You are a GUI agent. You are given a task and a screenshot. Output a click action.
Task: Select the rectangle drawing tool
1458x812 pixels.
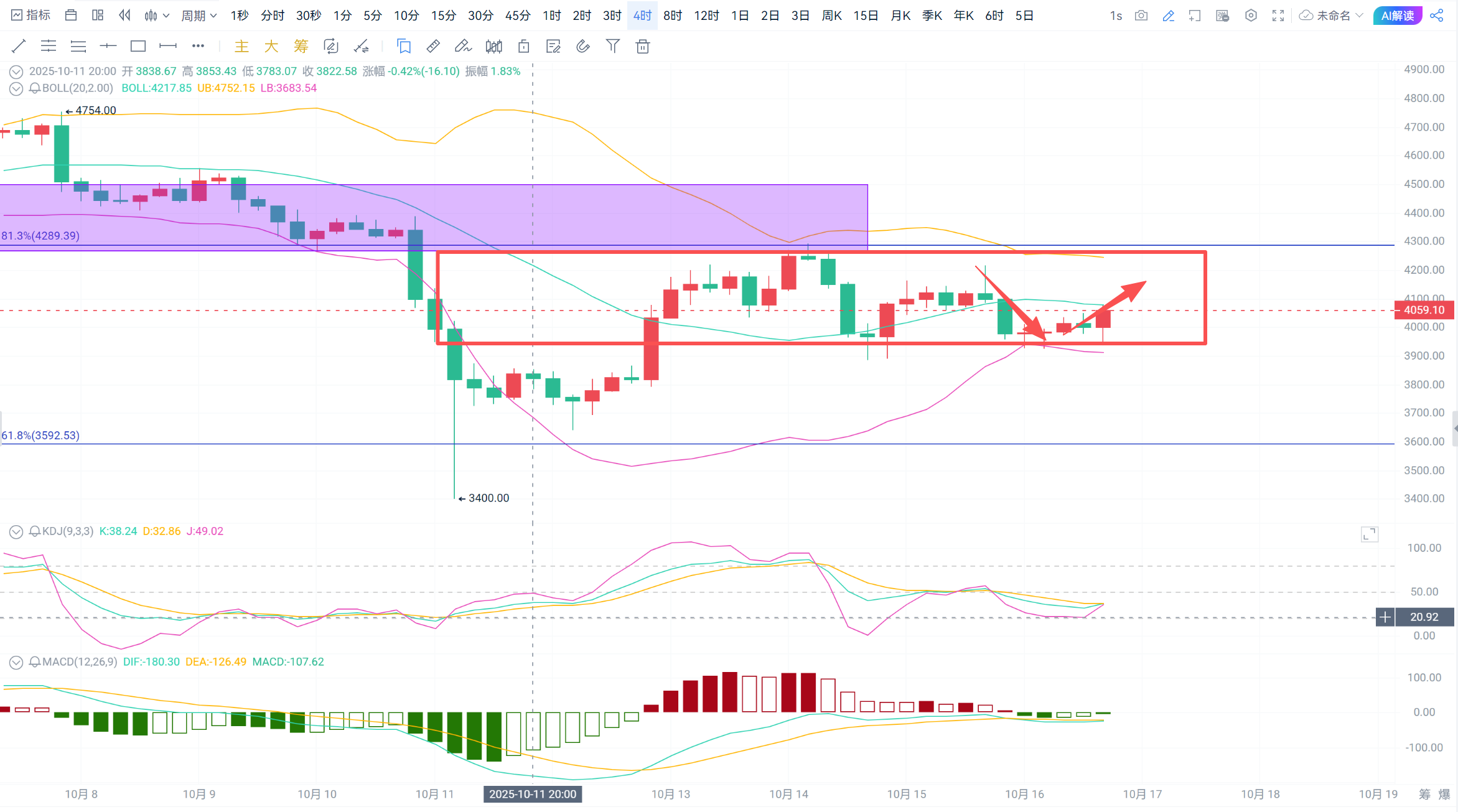click(x=138, y=46)
